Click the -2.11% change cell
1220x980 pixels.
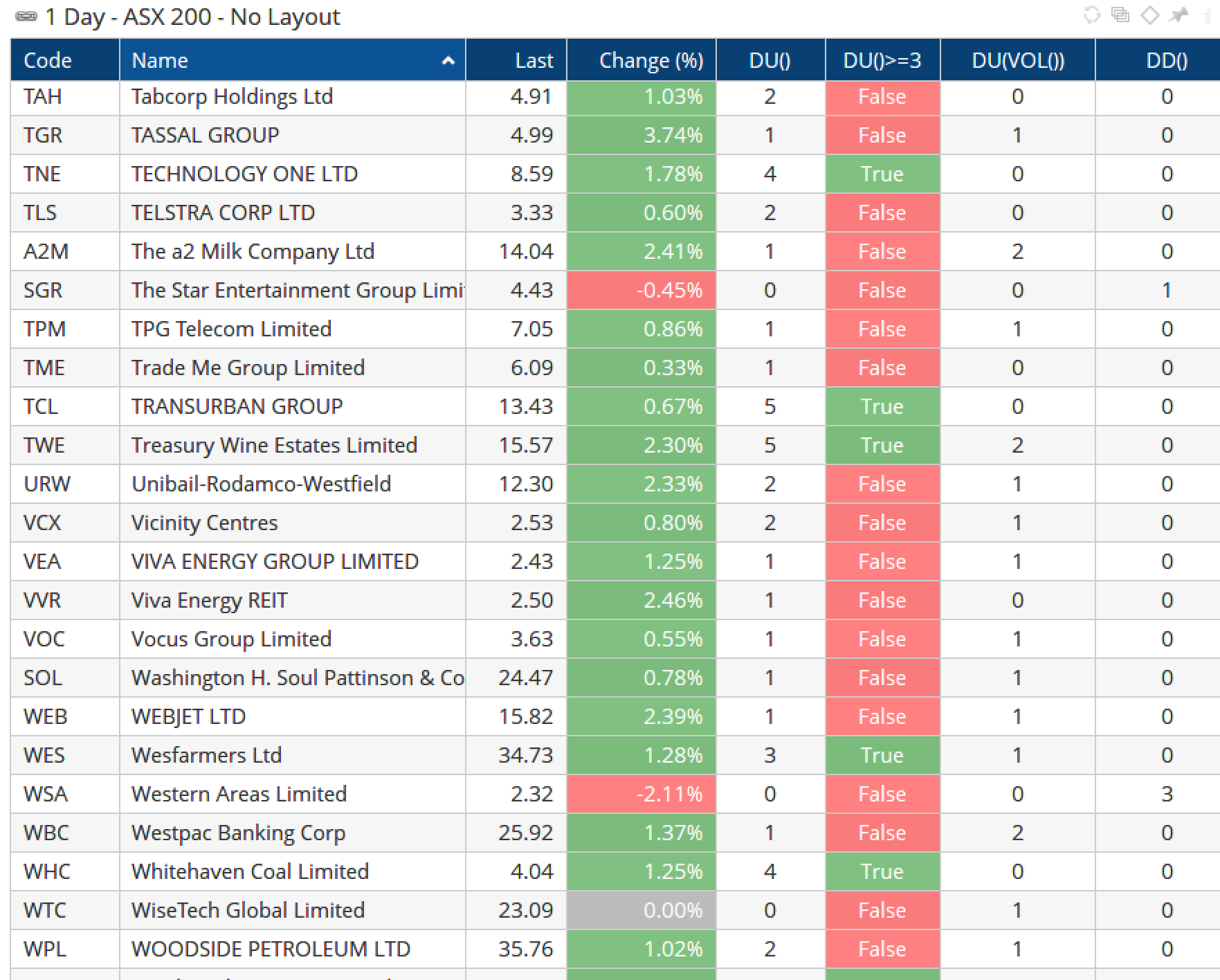(x=641, y=794)
